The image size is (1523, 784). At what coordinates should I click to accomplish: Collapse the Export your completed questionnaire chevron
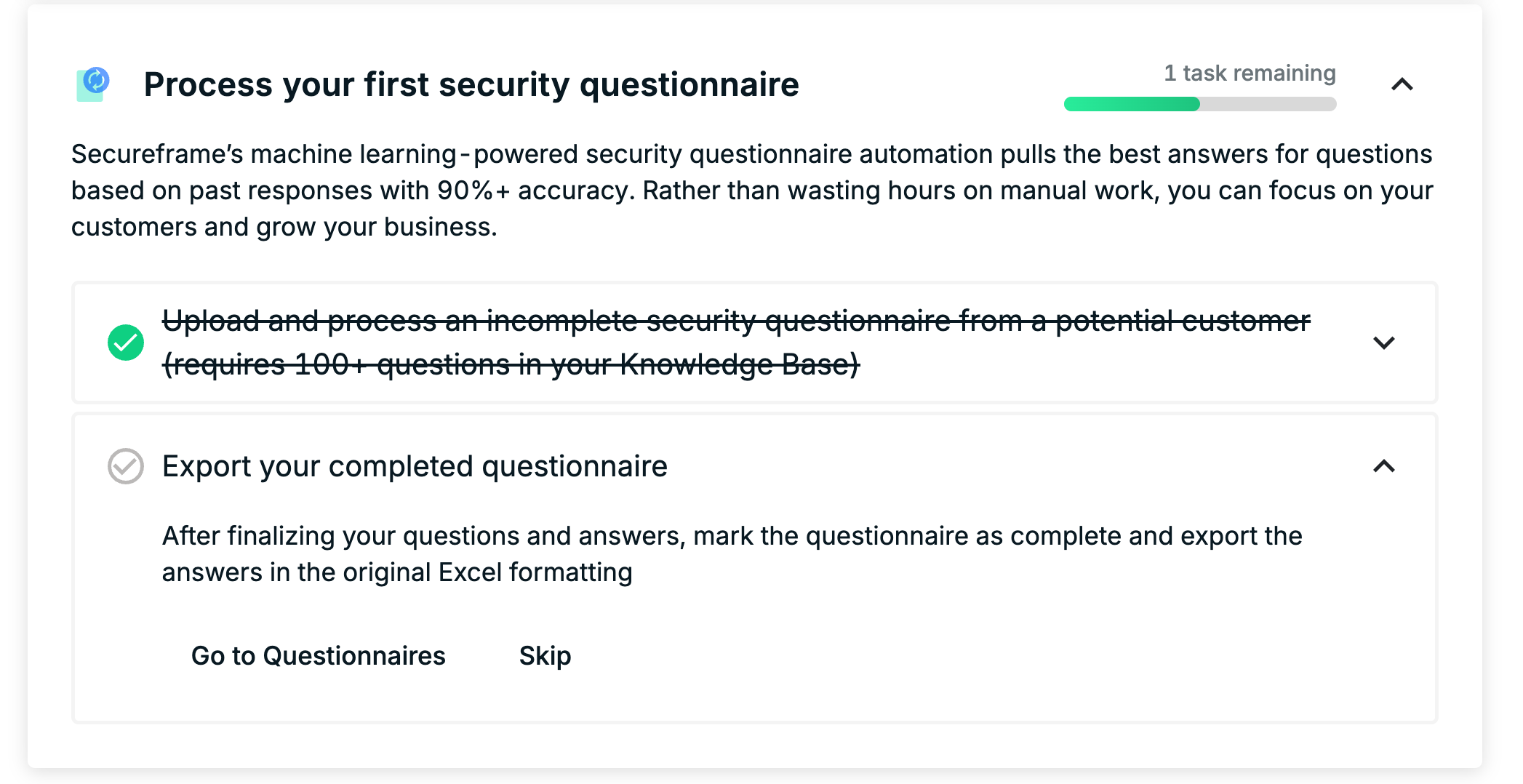(x=1384, y=466)
